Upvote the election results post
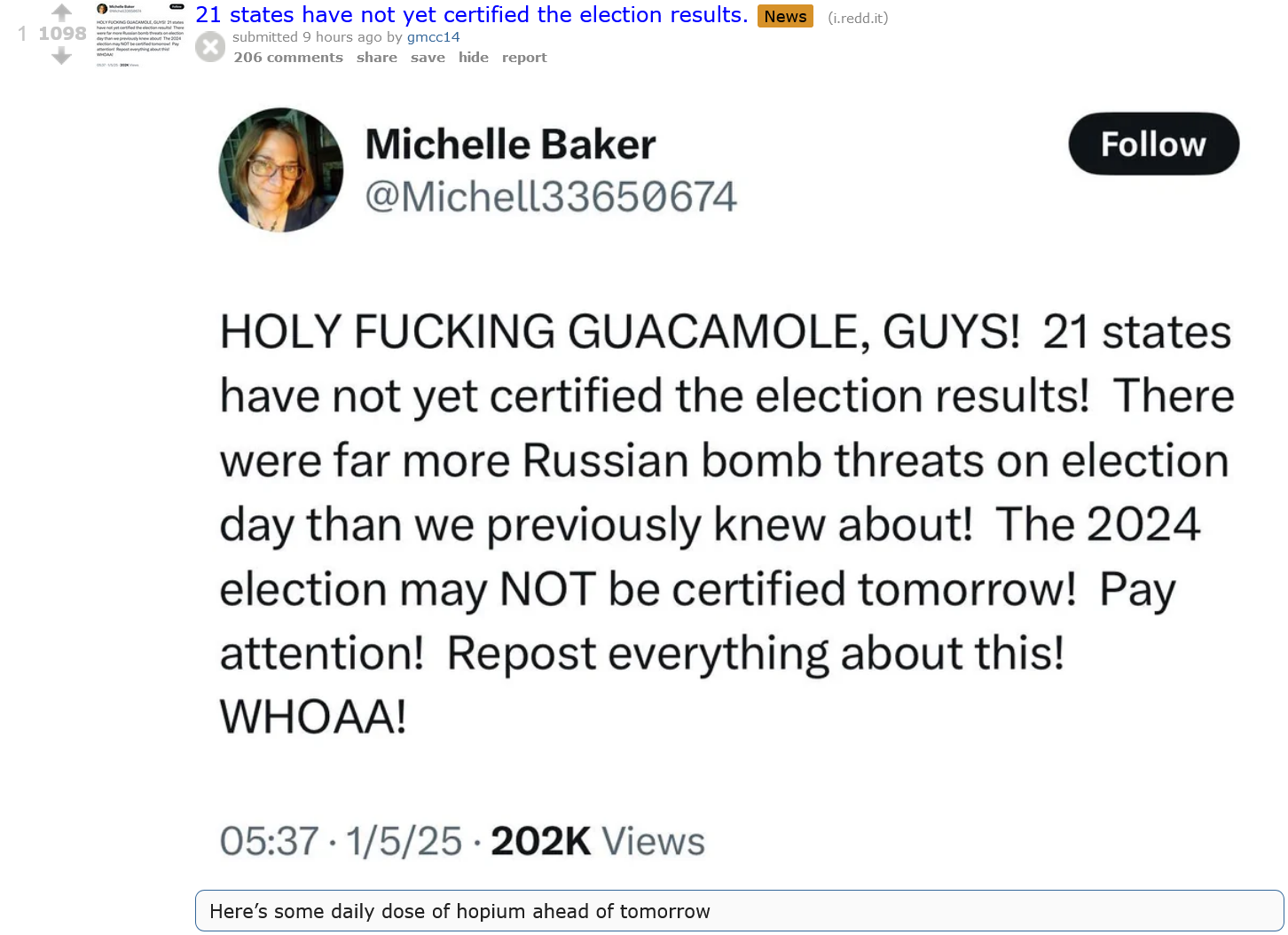1288x935 pixels. 61,12
